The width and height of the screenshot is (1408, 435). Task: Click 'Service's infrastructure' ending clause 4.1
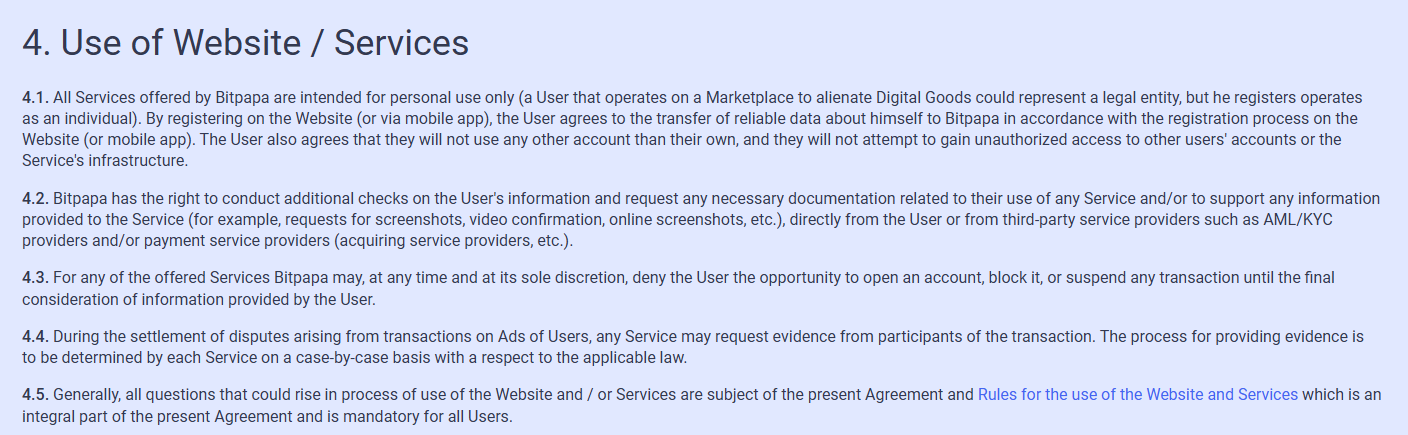pyautogui.click(x=104, y=160)
